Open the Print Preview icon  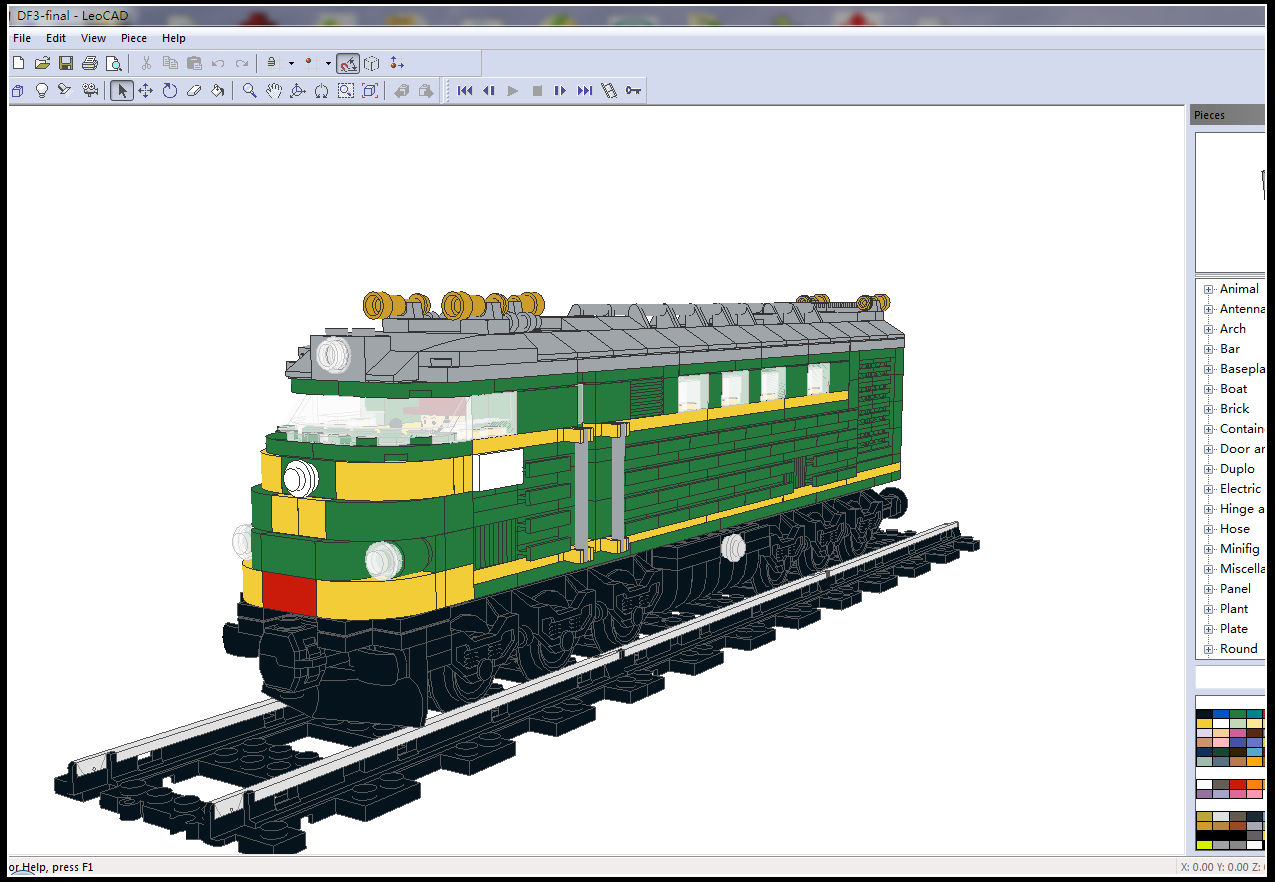pos(114,63)
